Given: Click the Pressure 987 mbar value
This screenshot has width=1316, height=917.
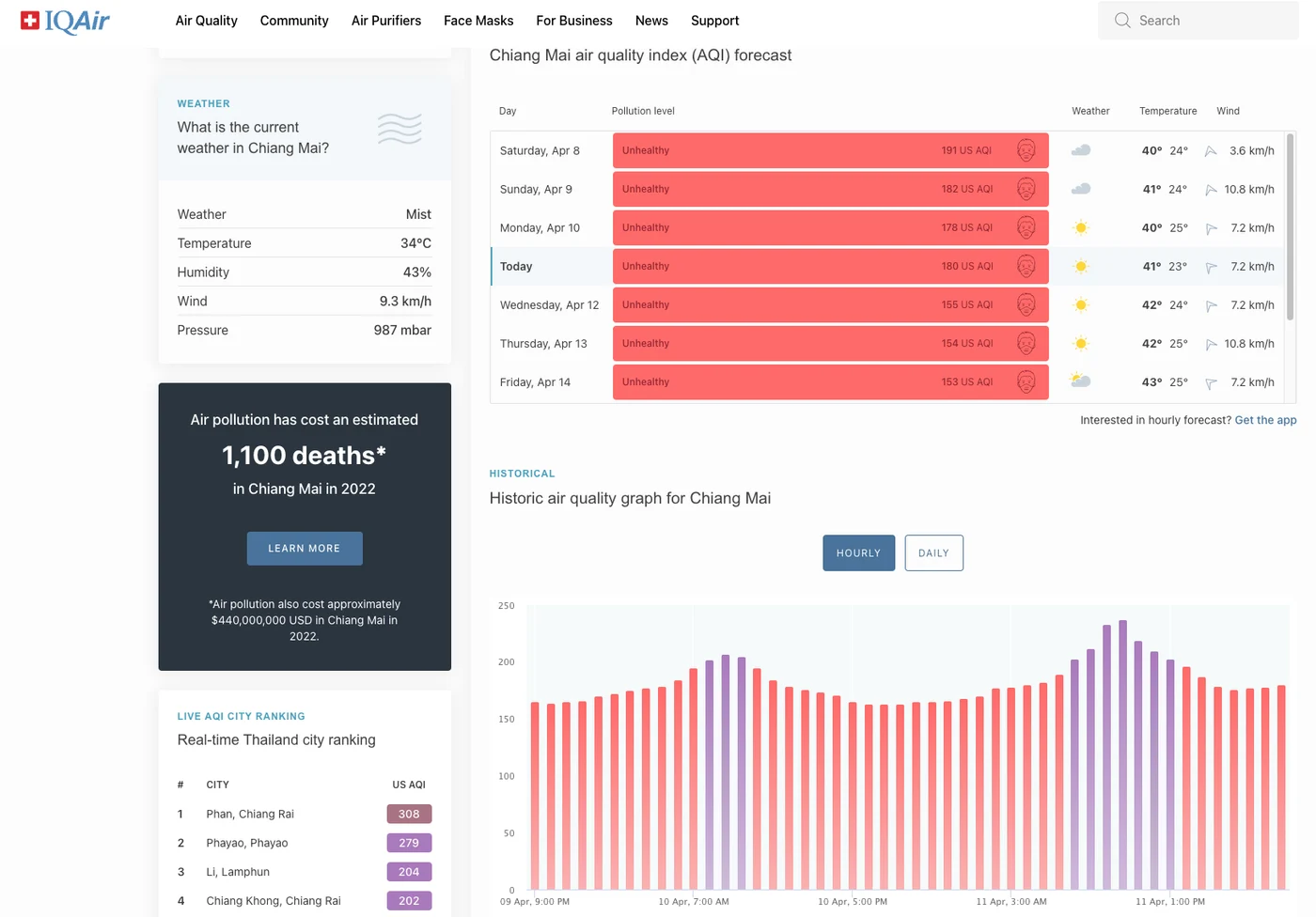Looking at the screenshot, I should point(402,331).
